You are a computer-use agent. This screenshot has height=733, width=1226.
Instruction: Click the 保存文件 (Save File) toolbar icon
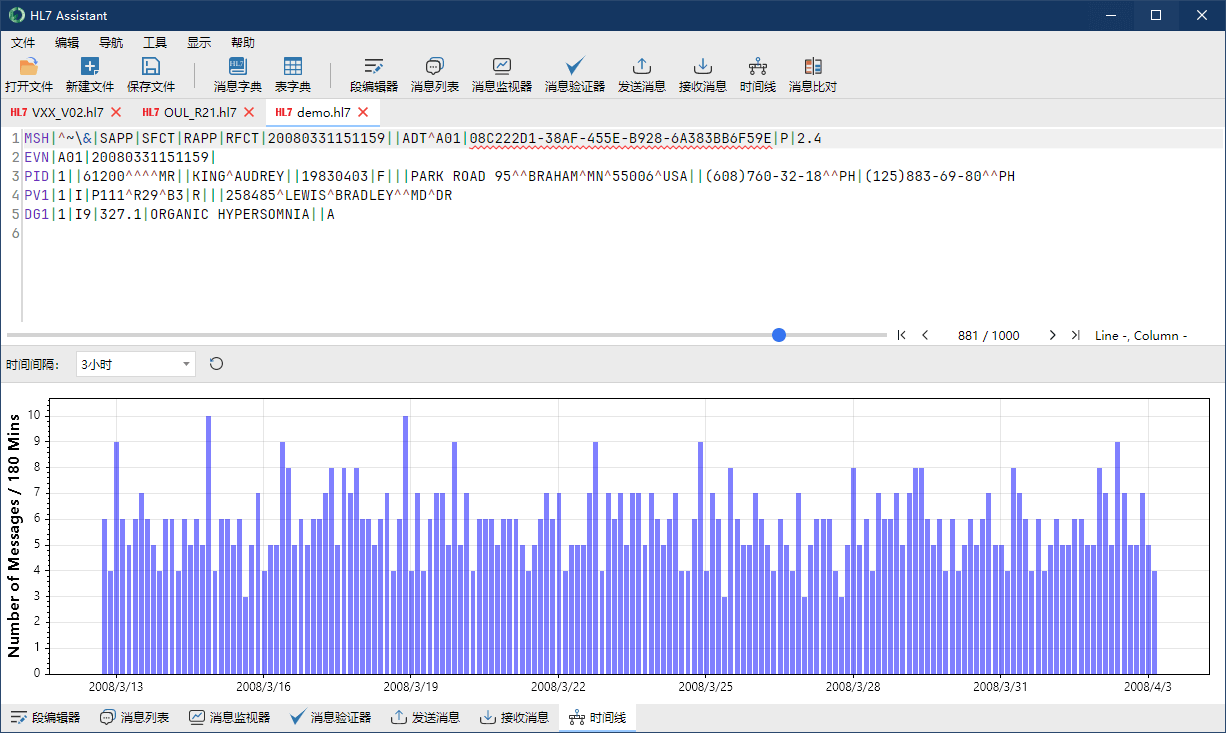click(x=151, y=75)
